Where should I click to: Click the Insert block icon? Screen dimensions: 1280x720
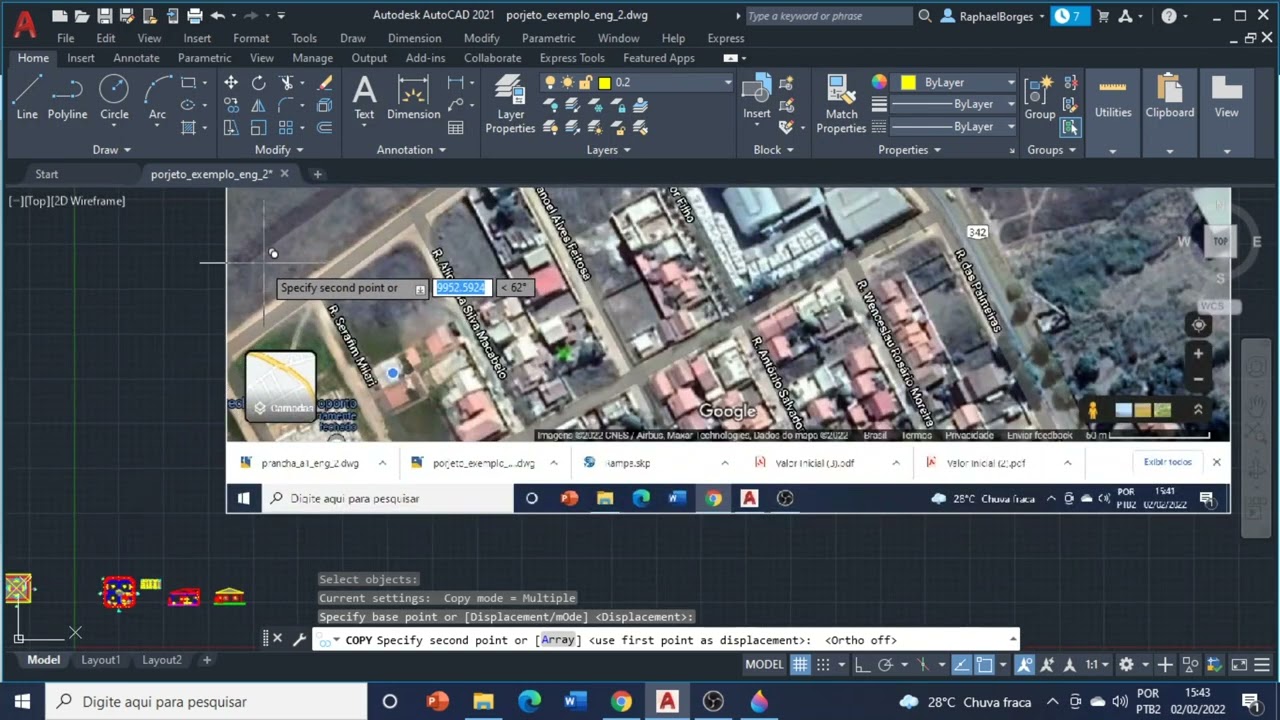[x=757, y=98]
